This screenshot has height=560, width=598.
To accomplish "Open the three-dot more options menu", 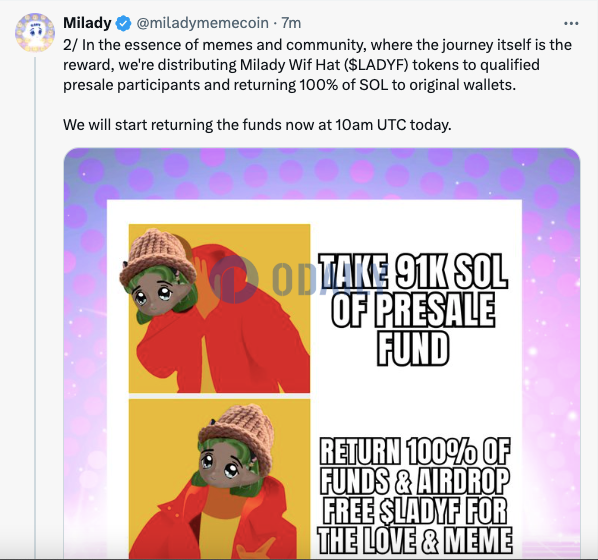I will 571,24.
